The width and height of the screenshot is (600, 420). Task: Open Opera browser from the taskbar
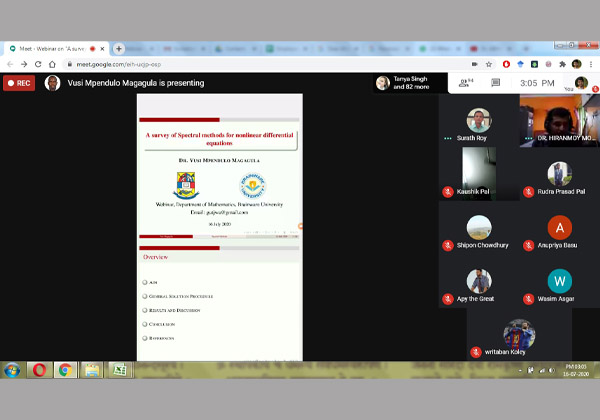click(x=39, y=370)
